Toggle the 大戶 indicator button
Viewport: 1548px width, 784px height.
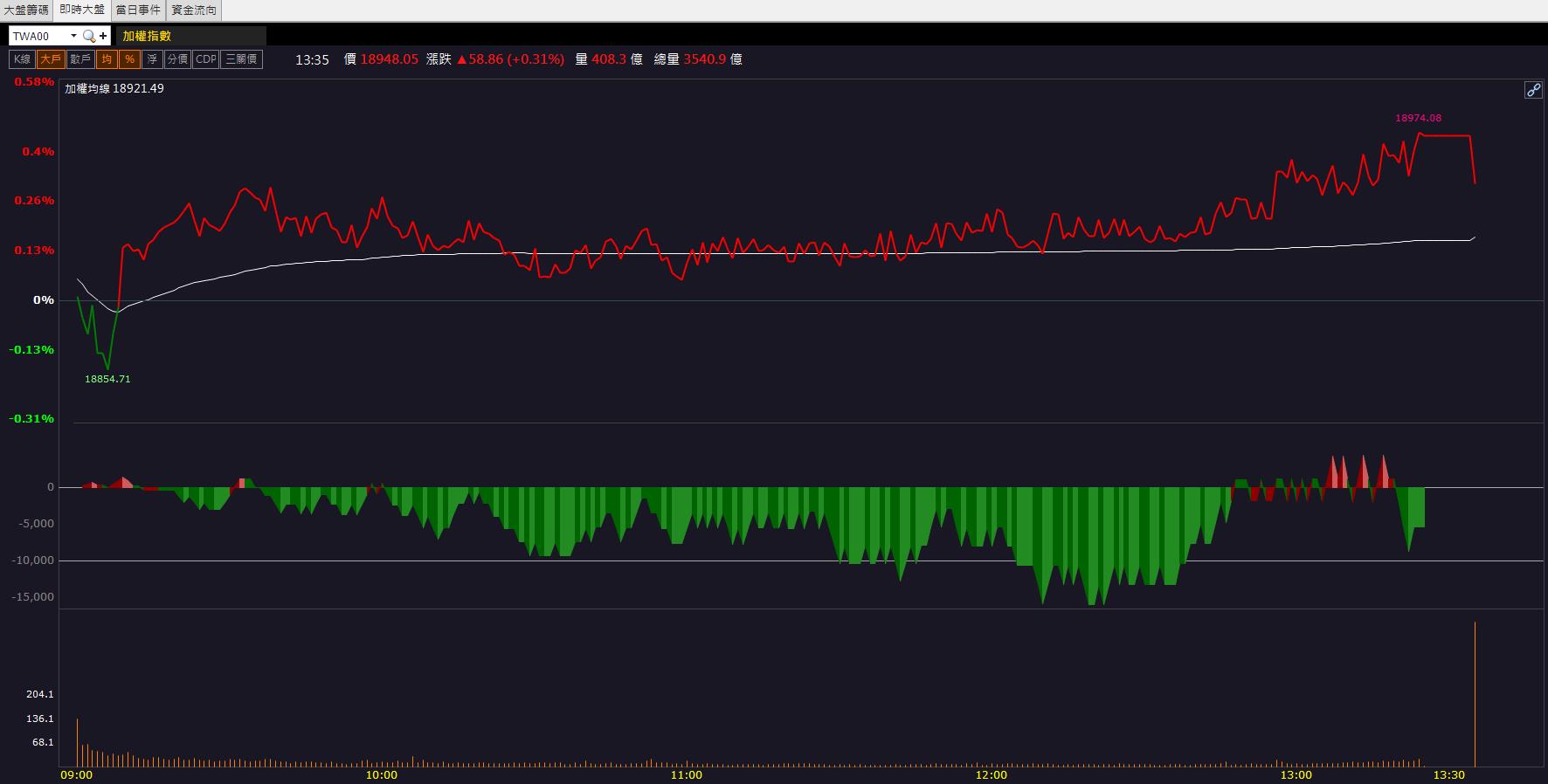pos(51,59)
